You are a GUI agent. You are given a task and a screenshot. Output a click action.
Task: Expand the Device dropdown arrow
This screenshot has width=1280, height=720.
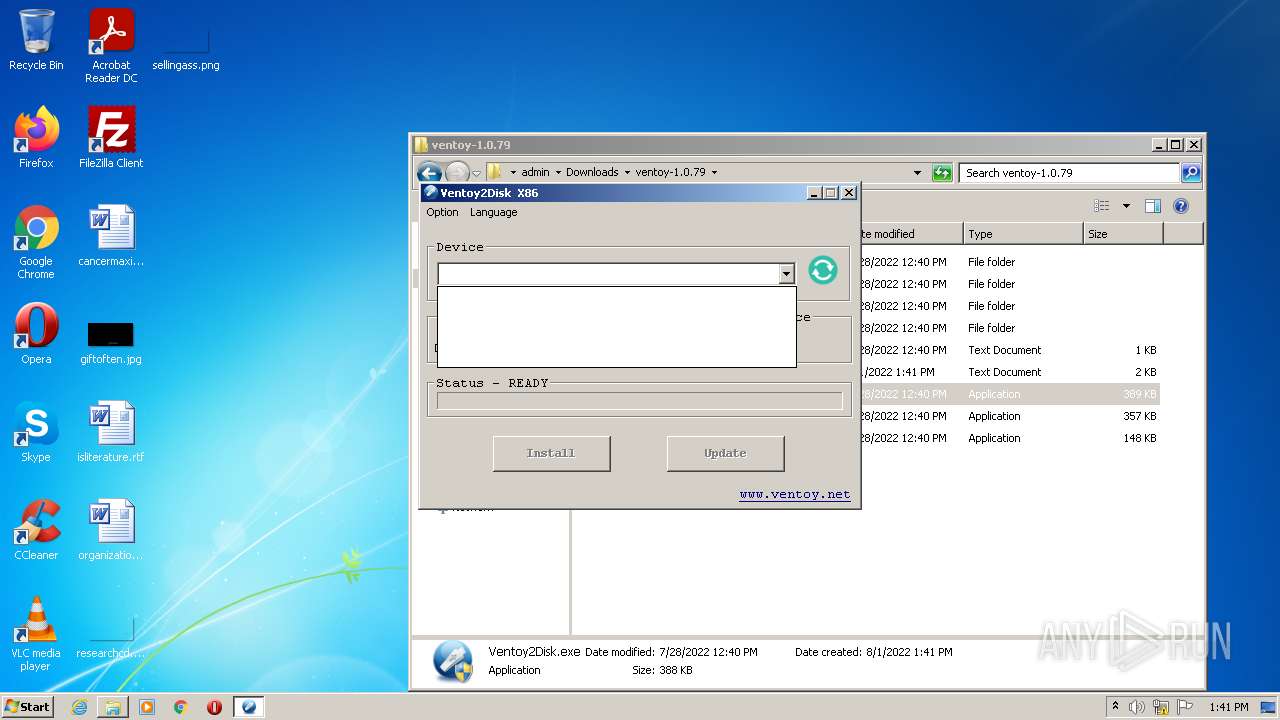786,274
